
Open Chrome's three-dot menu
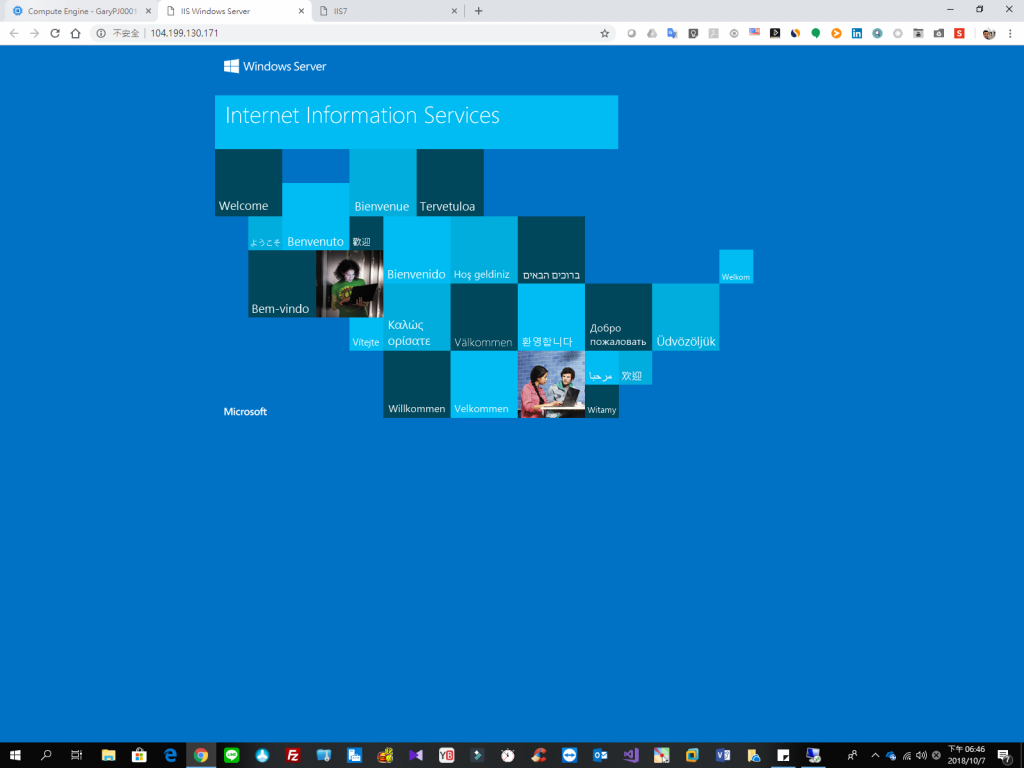point(1010,33)
